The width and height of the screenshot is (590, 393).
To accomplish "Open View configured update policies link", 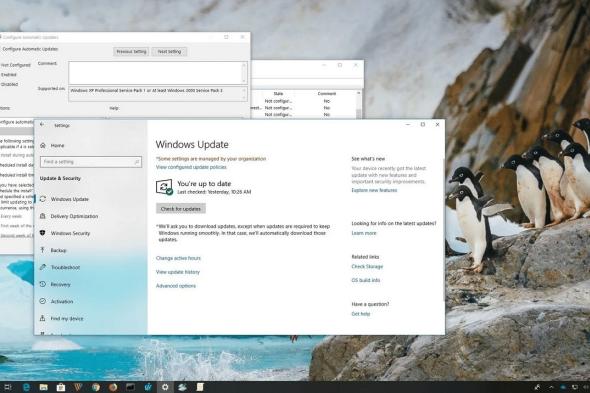I will (x=191, y=167).
